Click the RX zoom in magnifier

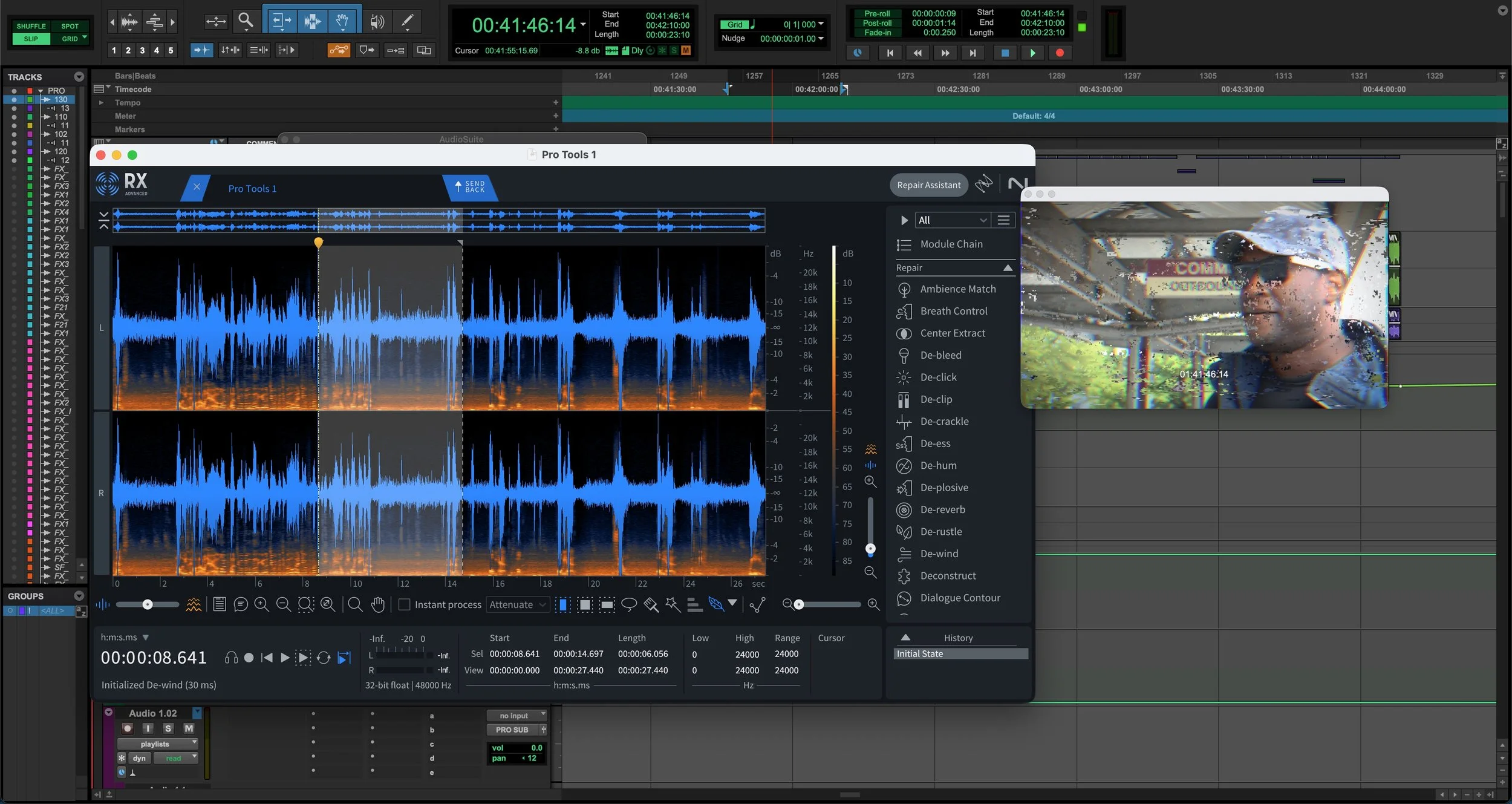coord(261,604)
